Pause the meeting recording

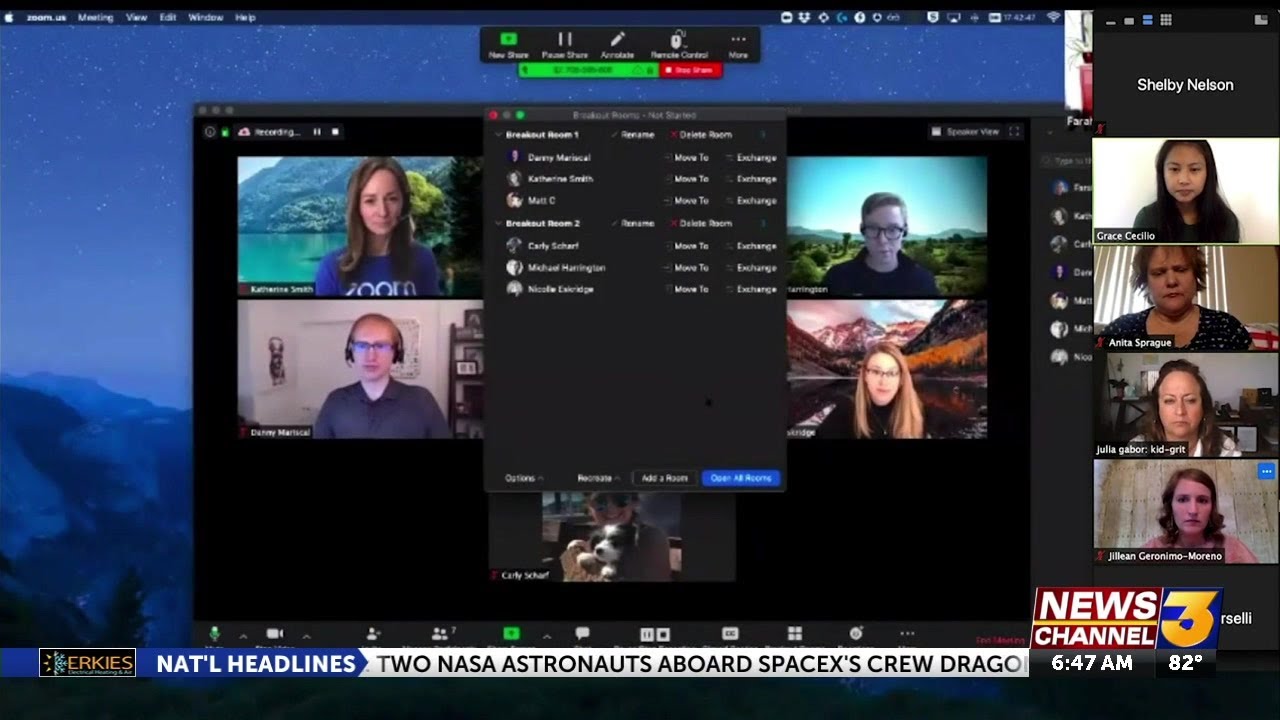point(317,131)
